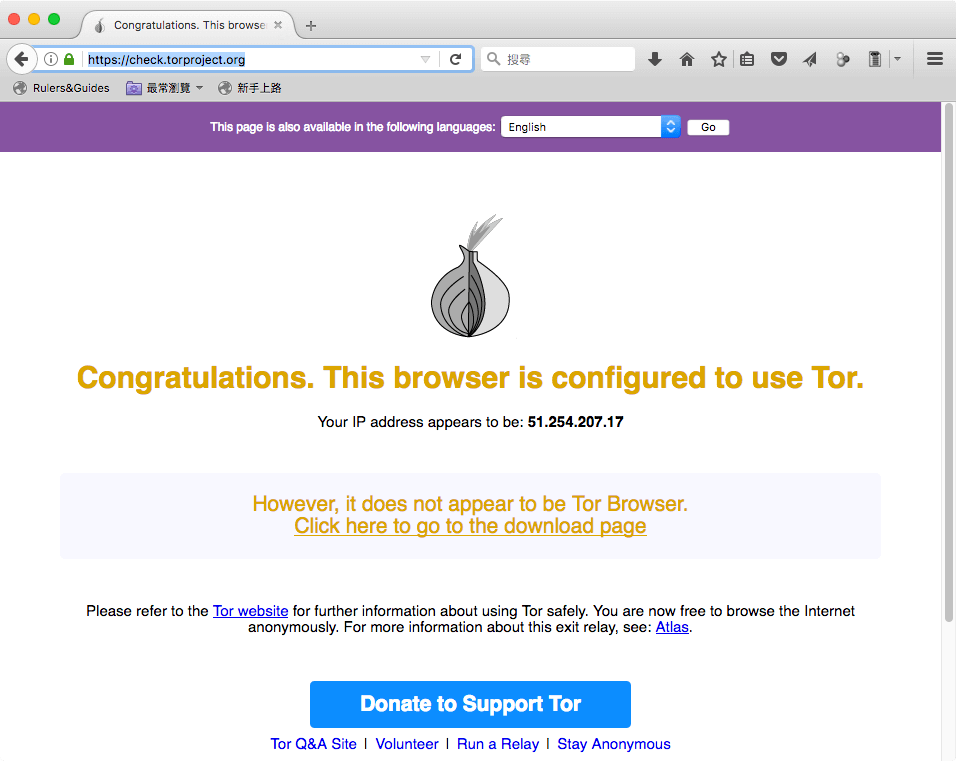Go to the Home page icon

(x=687, y=59)
